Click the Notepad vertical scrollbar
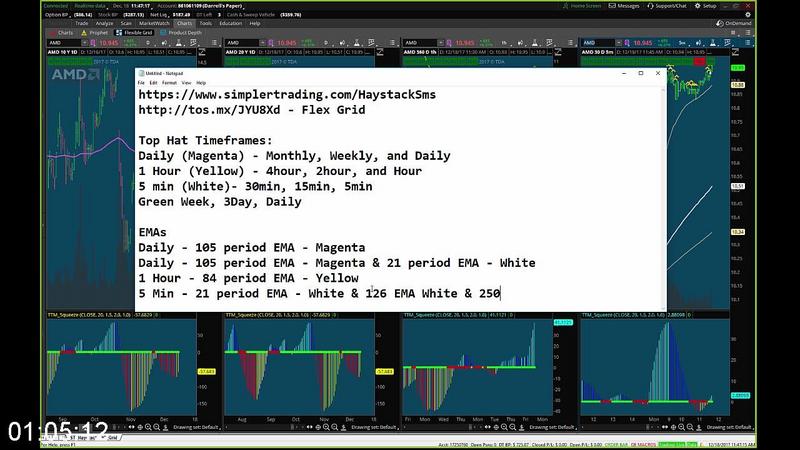The width and height of the screenshot is (800, 450). (663, 198)
